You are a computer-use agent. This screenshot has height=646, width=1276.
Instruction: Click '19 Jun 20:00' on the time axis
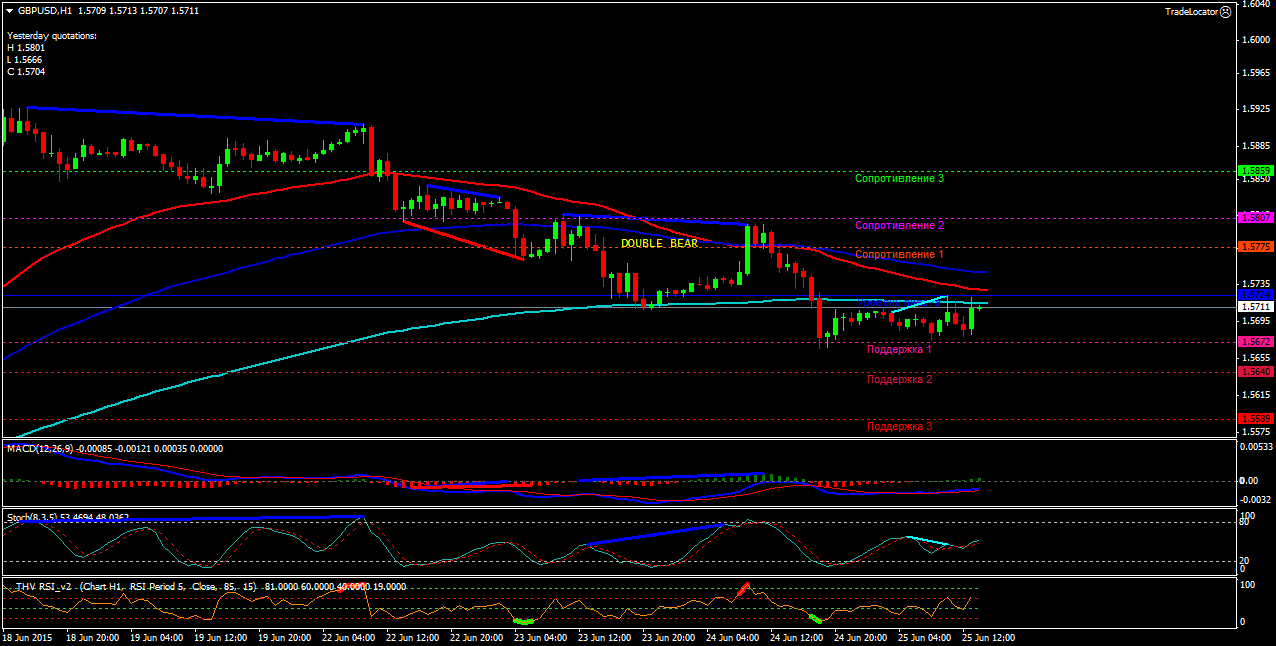pyautogui.click(x=285, y=637)
